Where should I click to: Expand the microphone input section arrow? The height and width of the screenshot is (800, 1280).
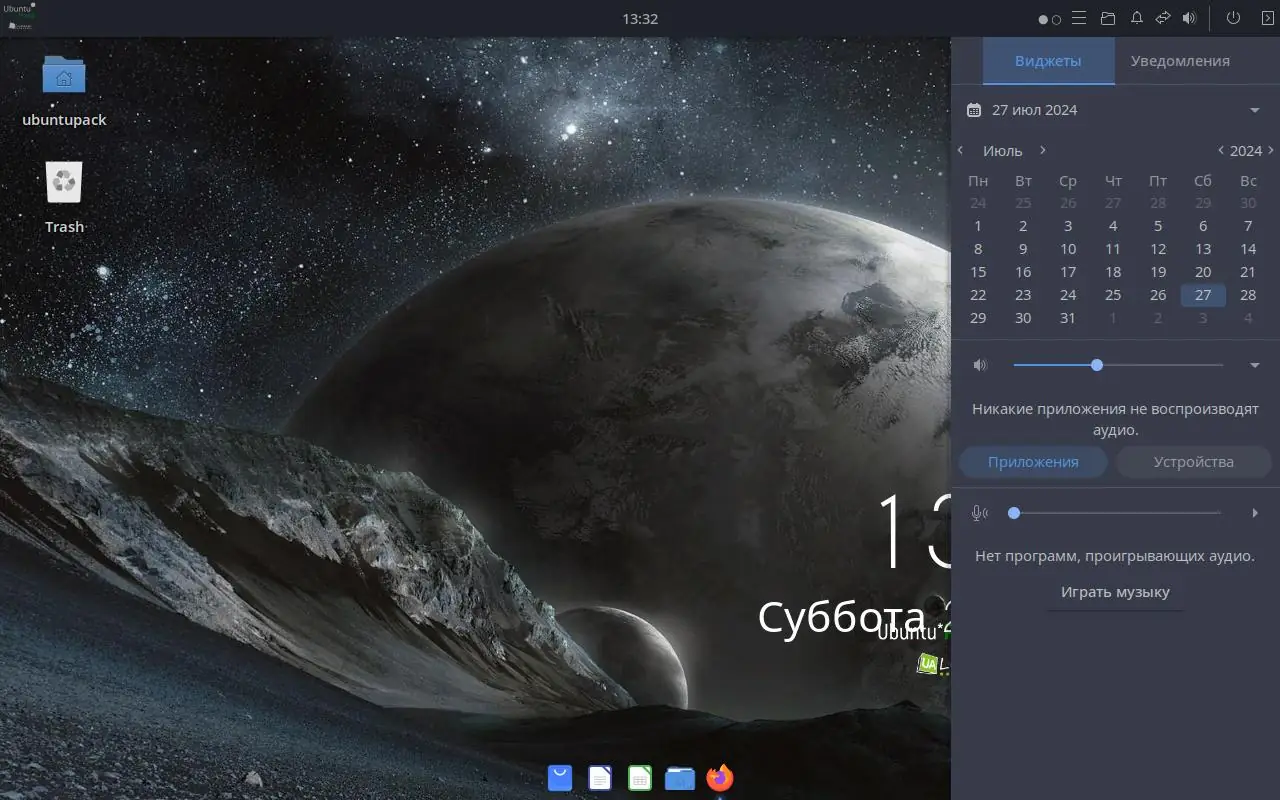[1255, 513]
